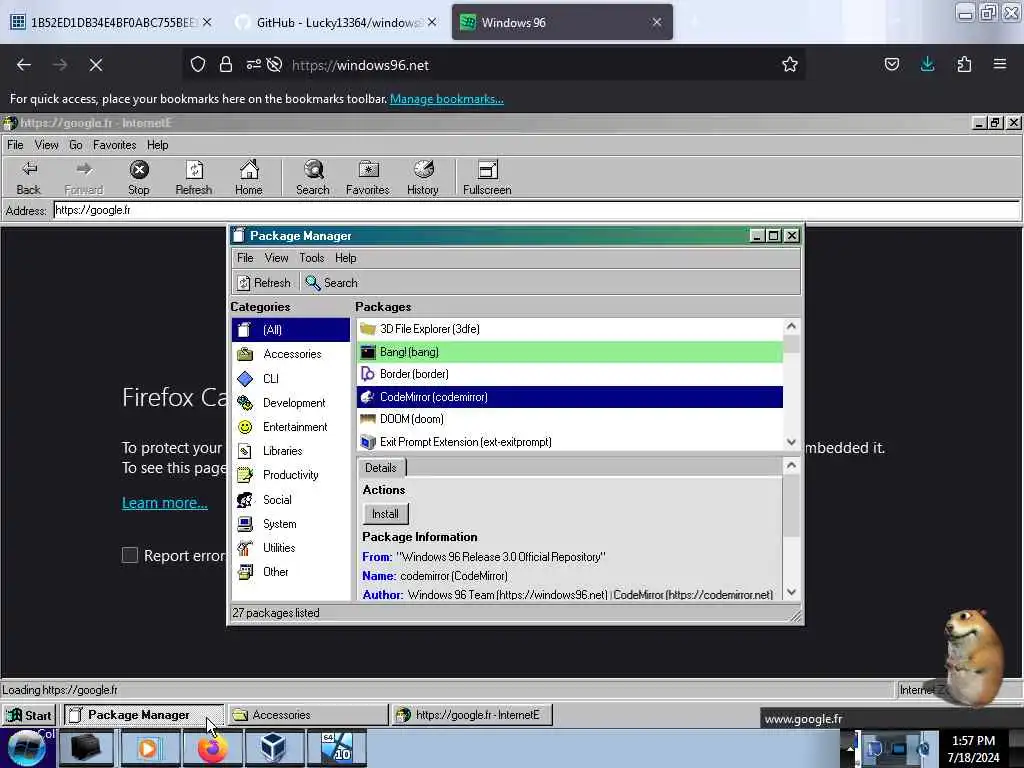Select the Entertainment category
The height and width of the screenshot is (768, 1024).
coord(291,427)
